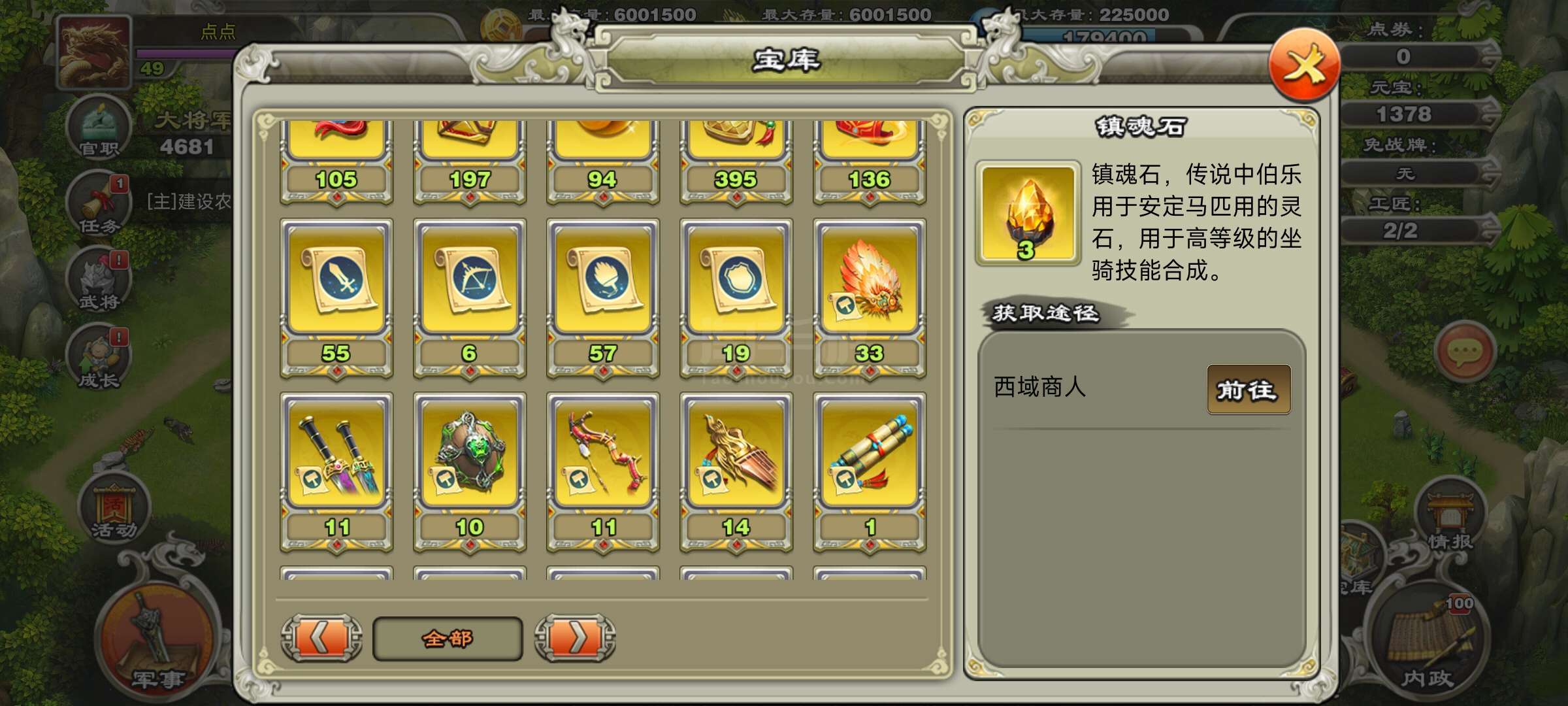Screen dimensions: 1568x706
Task: Select the green skull shield item
Action: [470, 472]
